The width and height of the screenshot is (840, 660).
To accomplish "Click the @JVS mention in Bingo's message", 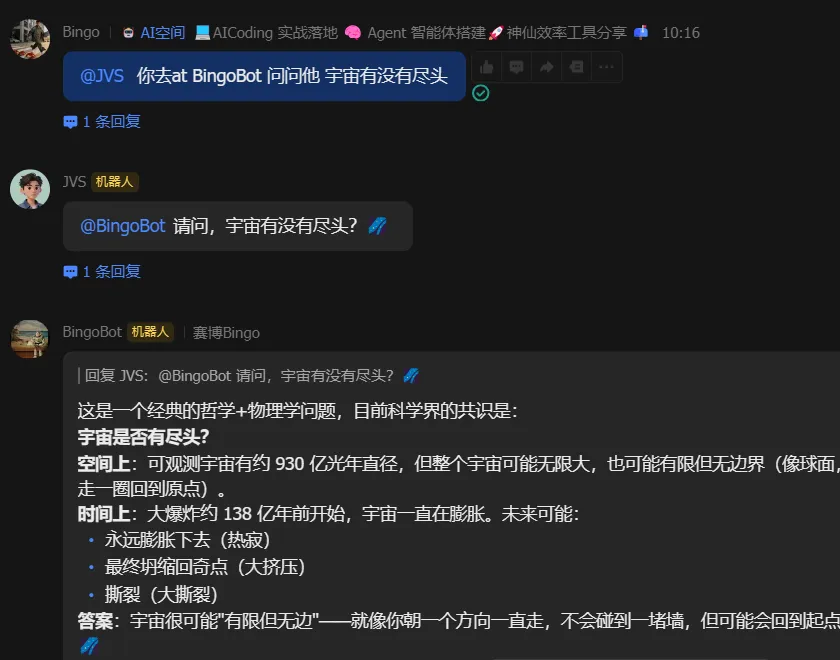I will click(102, 76).
